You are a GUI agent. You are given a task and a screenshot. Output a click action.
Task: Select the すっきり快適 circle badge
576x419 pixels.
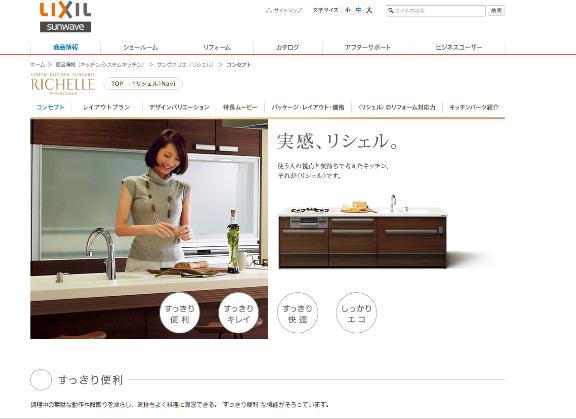pyautogui.click(x=297, y=313)
